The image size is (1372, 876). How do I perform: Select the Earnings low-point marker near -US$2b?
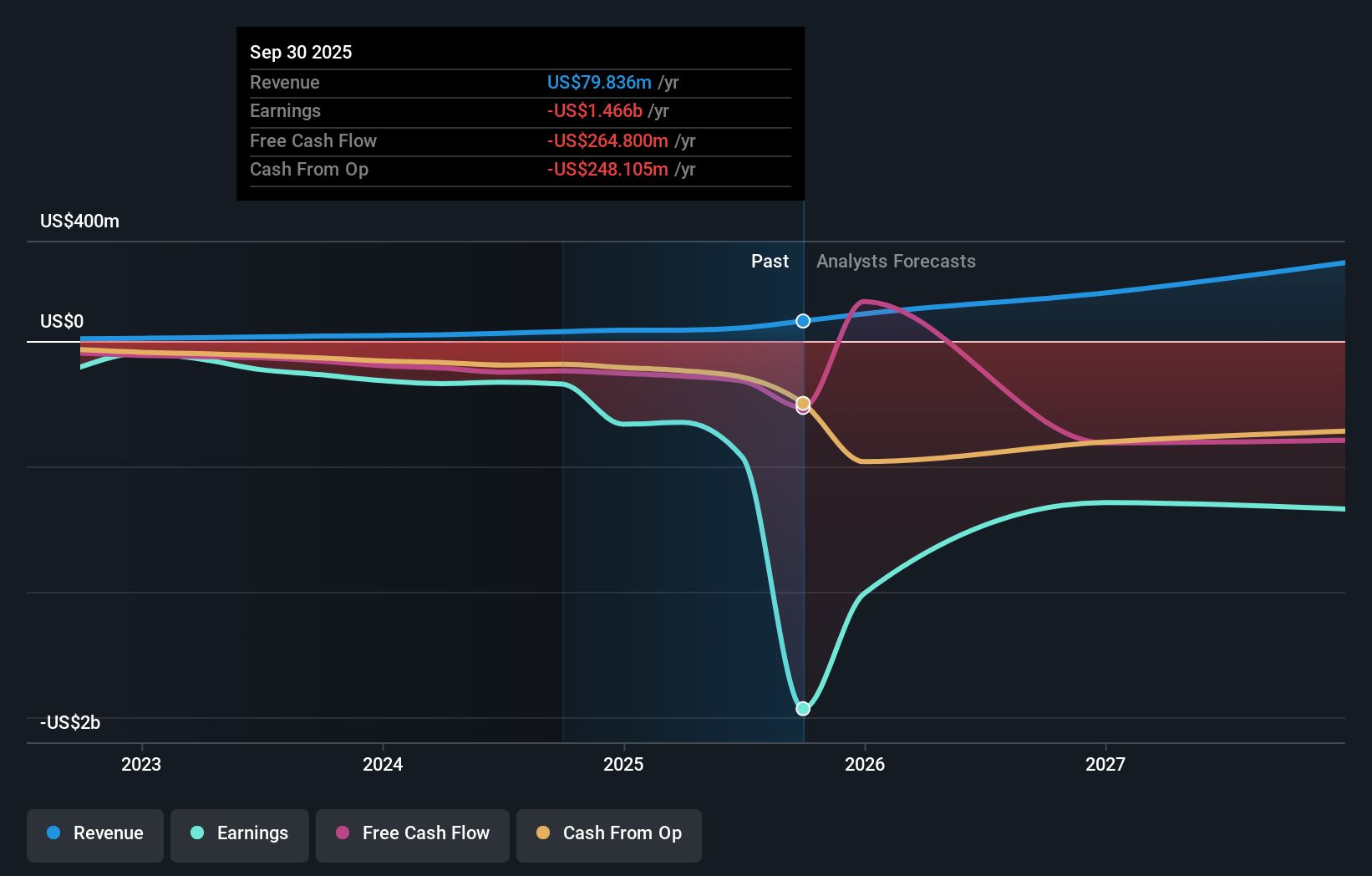coord(802,708)
